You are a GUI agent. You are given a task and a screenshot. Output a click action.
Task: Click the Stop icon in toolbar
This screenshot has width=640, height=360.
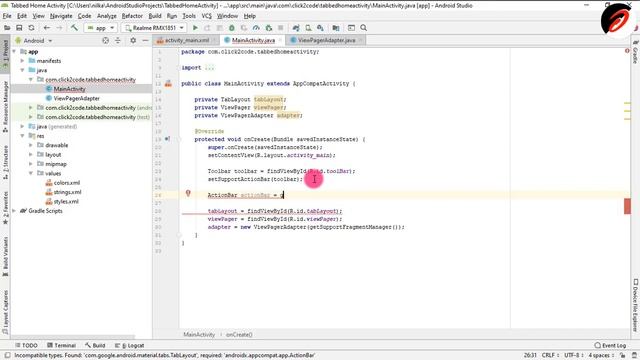pos(280,28)
